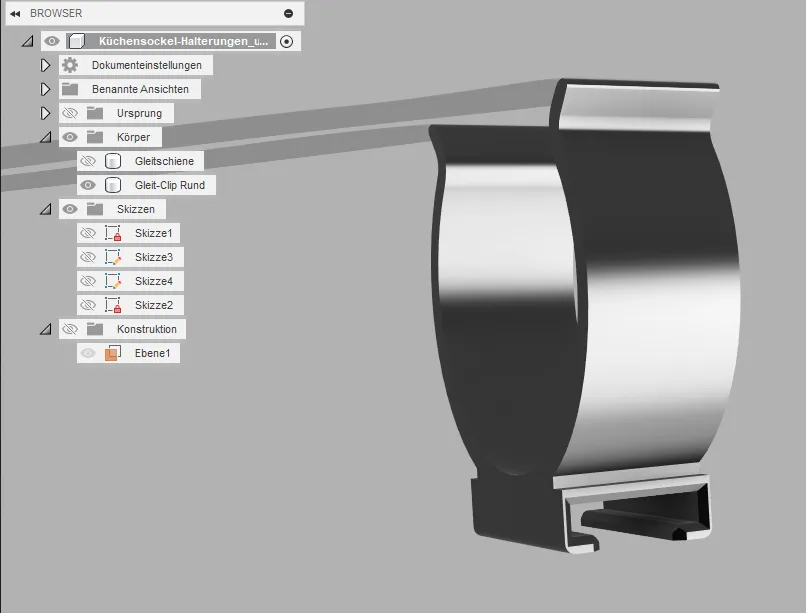Collapse browser panel with double-arrow icon

(15, 14)
